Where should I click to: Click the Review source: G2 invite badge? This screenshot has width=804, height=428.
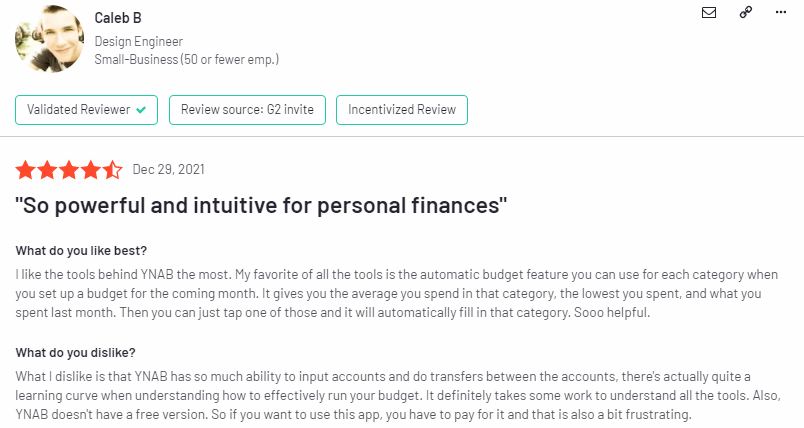pyautogui.click(x=248, y=110)
